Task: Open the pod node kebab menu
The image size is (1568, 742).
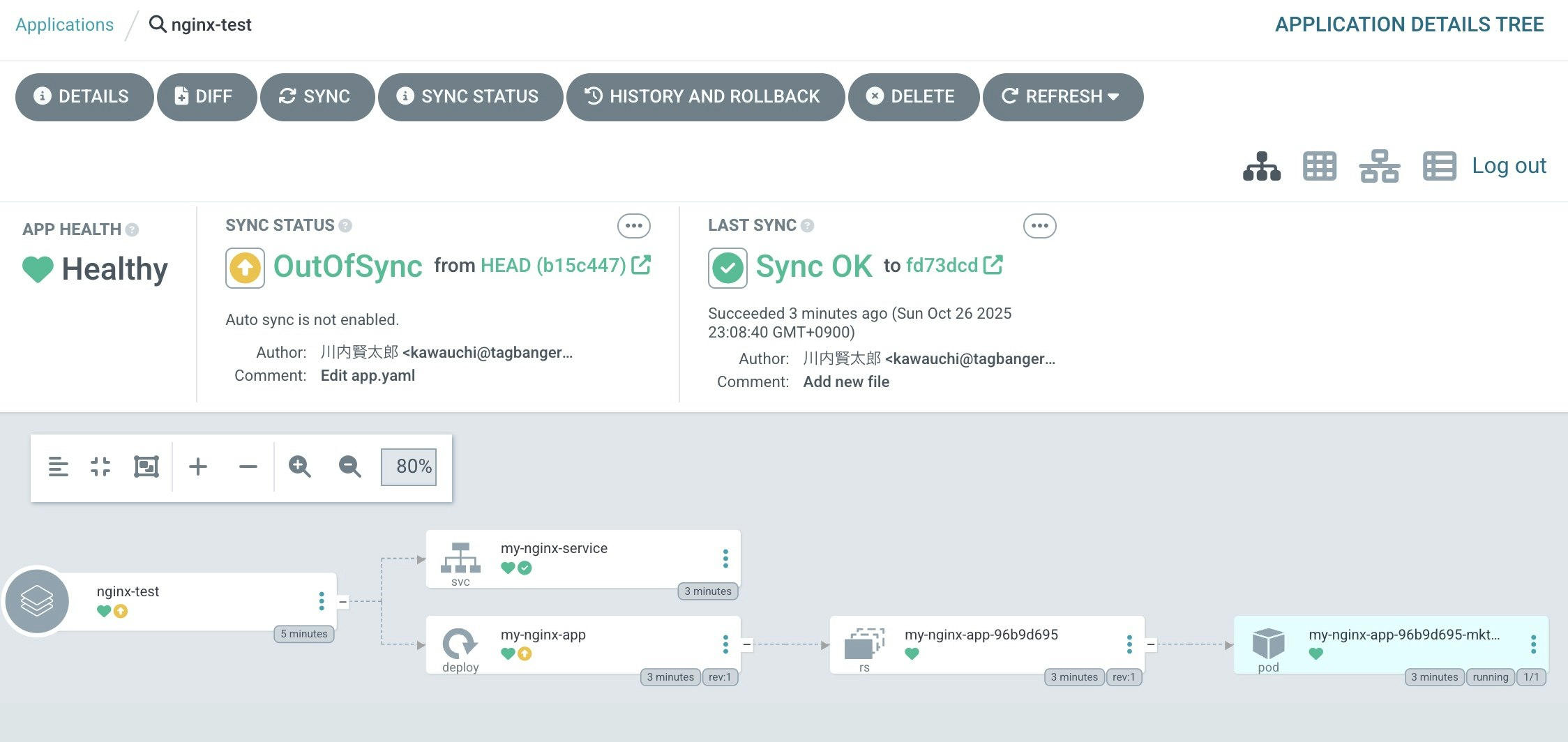Action: pos(1533,644)
